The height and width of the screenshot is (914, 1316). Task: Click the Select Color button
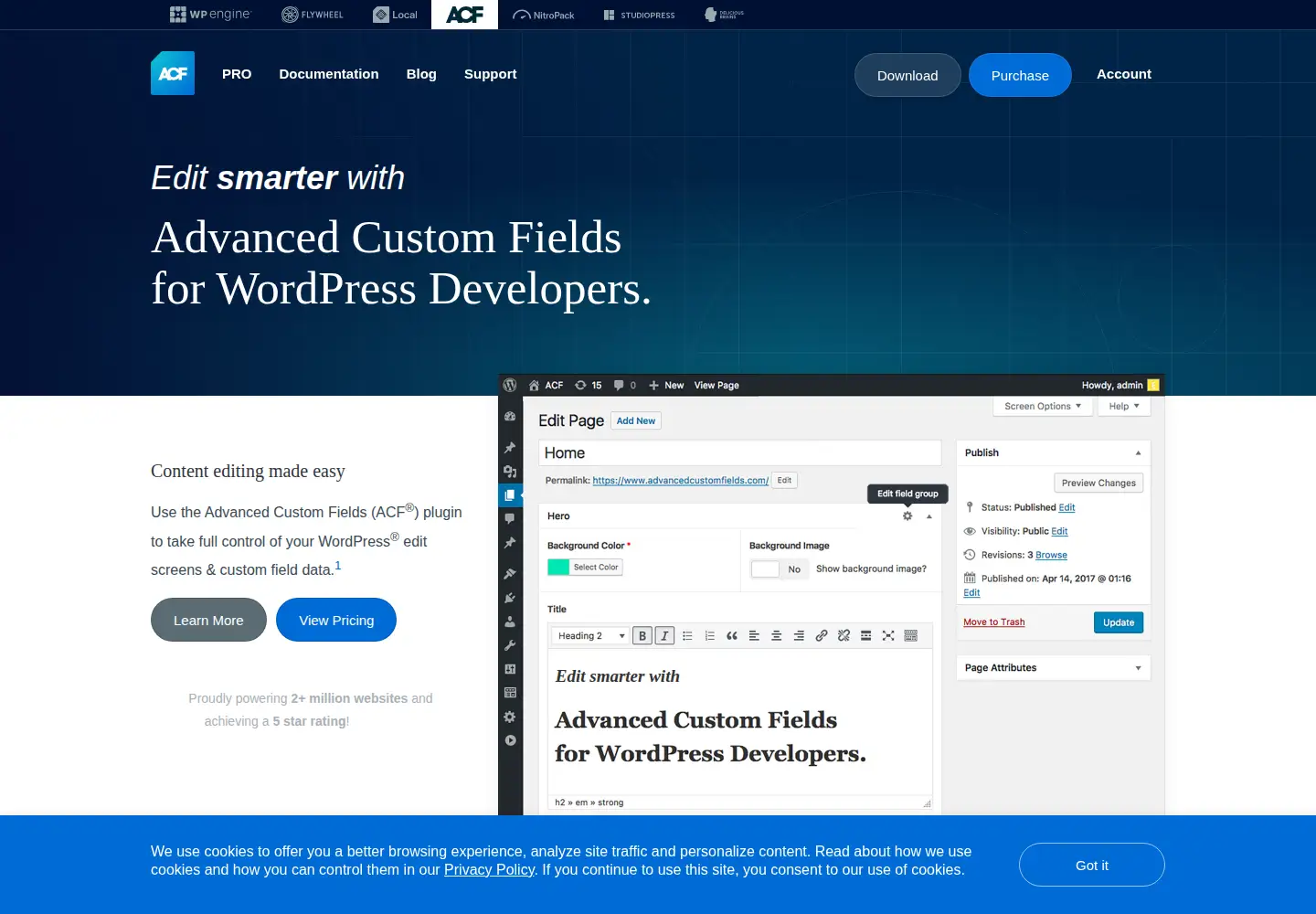596,567
